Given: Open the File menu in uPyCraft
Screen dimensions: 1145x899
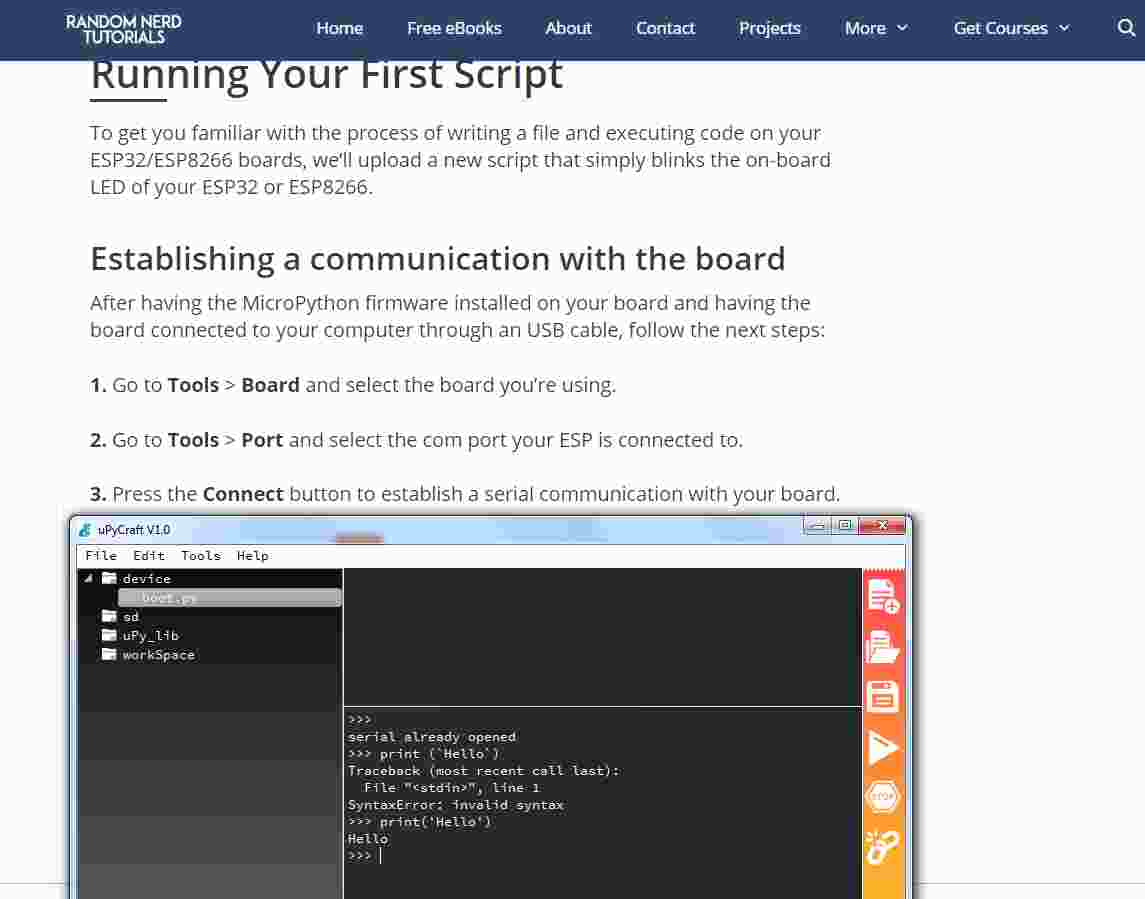Looking at the screenshot, I should pos(101,556).
